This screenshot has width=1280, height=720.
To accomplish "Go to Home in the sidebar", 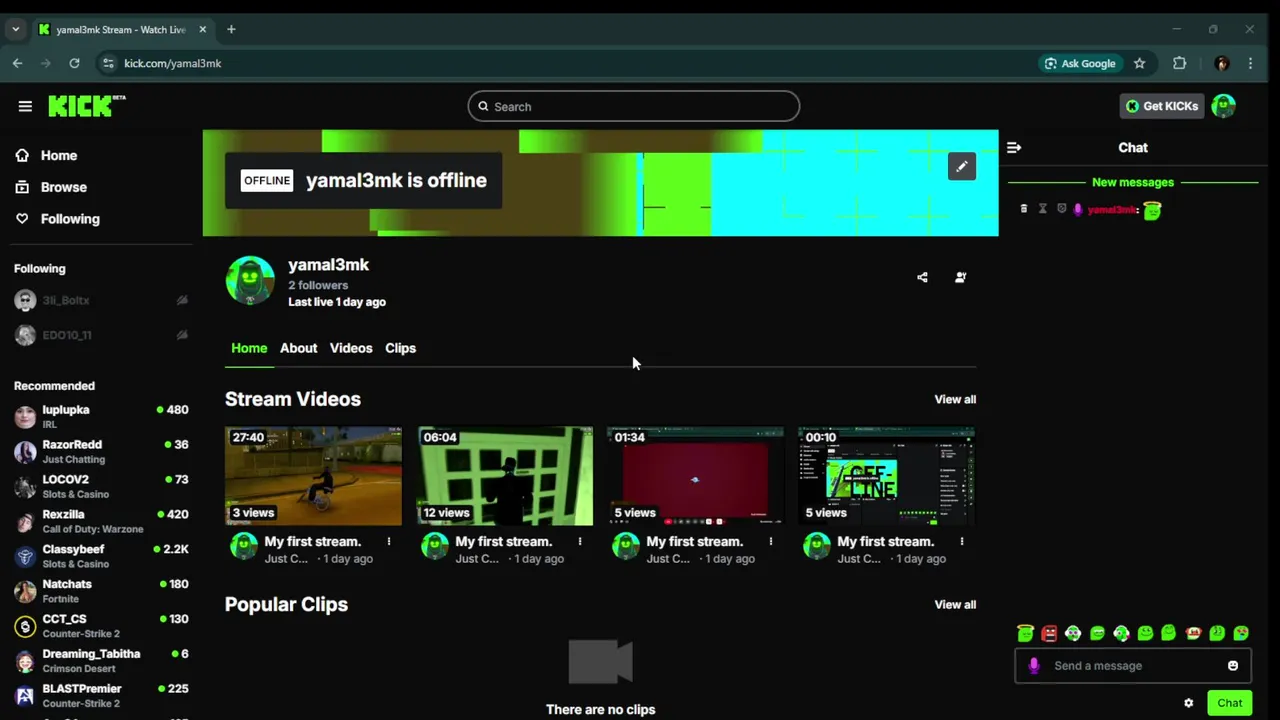I will pyautogui.click(x=47, y=155).
